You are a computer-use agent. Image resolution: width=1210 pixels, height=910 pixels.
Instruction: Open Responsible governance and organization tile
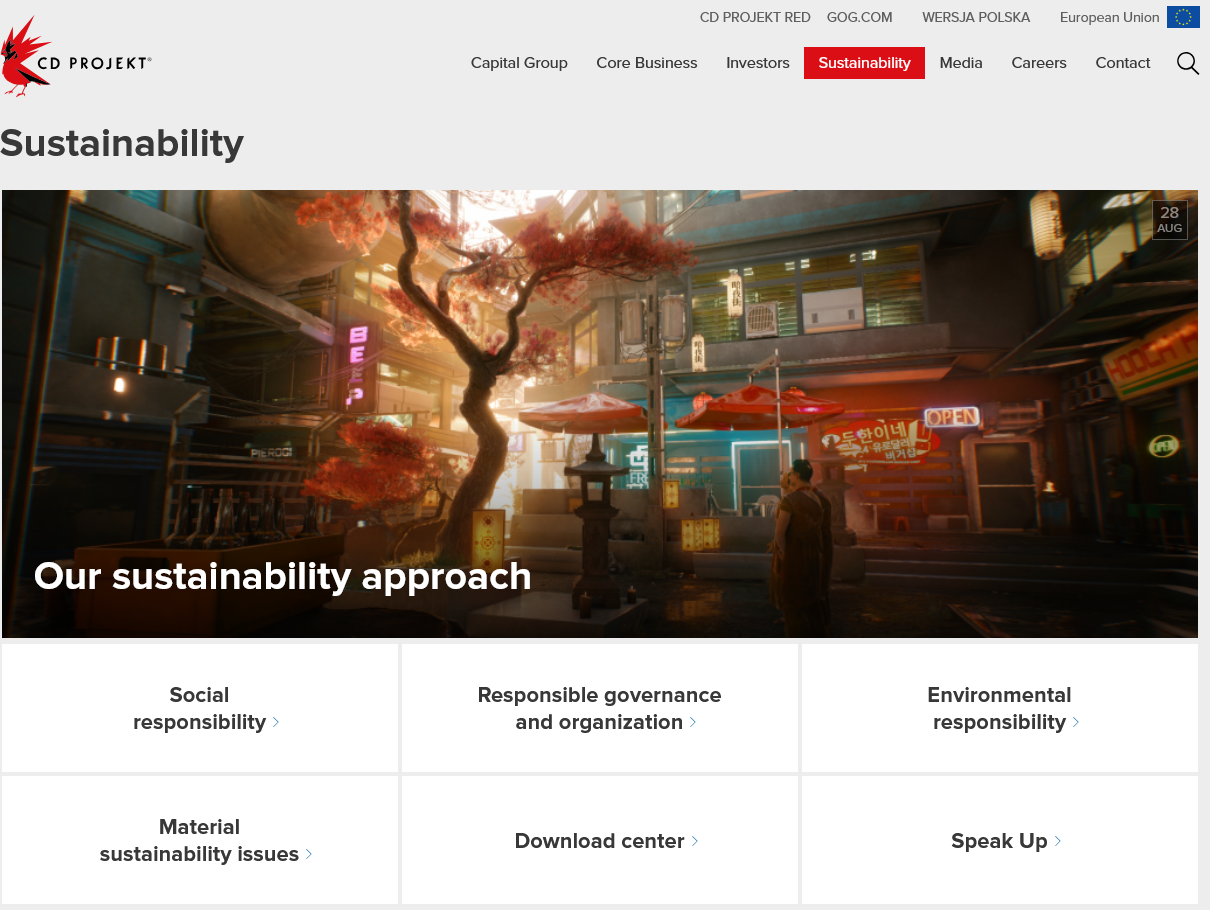[x=600, y=708]
